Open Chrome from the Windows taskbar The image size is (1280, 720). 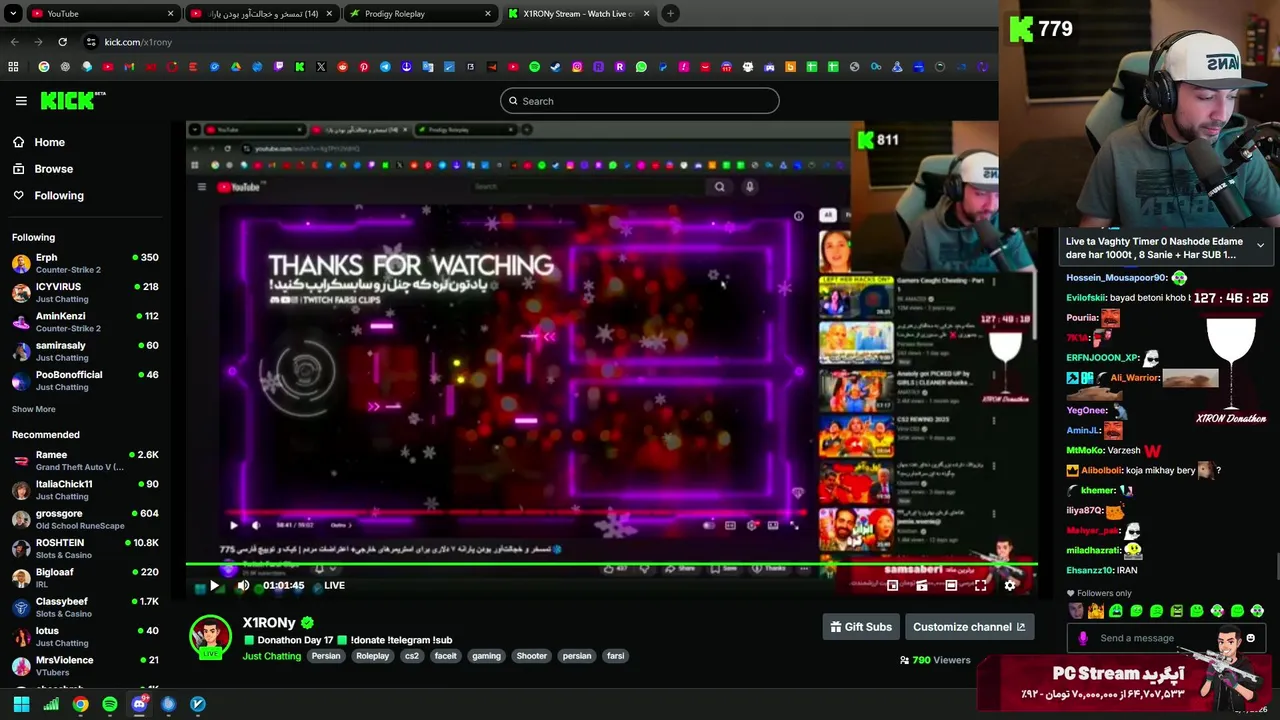tap(80, 704)
